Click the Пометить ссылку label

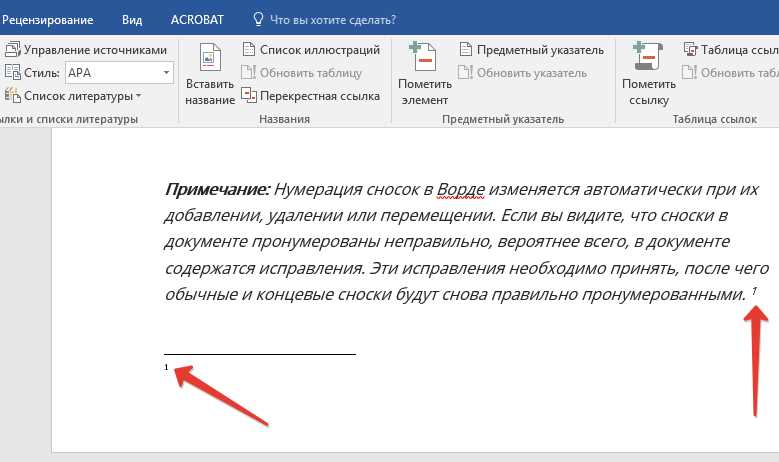click(649, 92)
